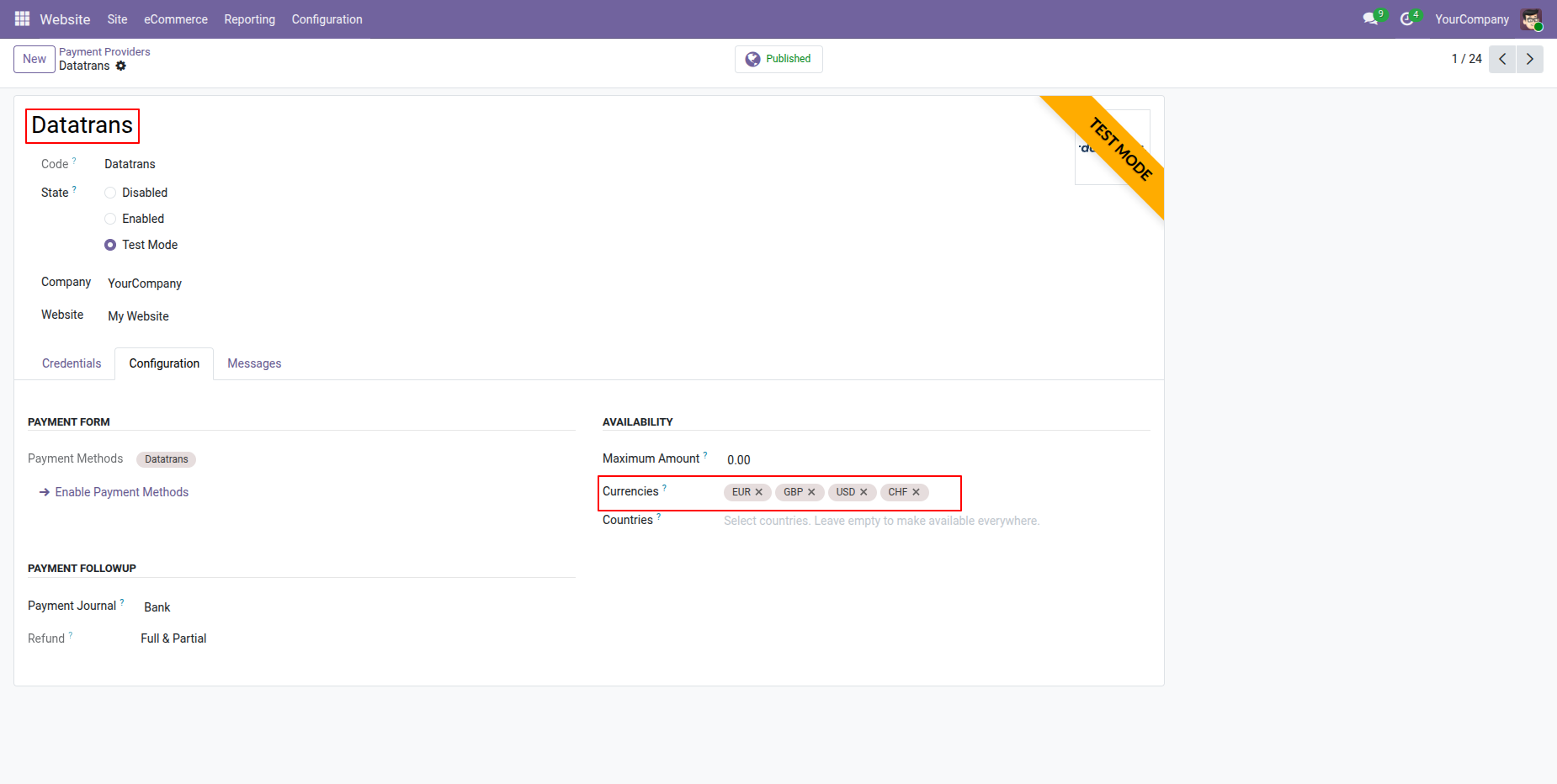Open the Site menu
The width and height of the screenshot is (1557, 784).
point(117,19)
